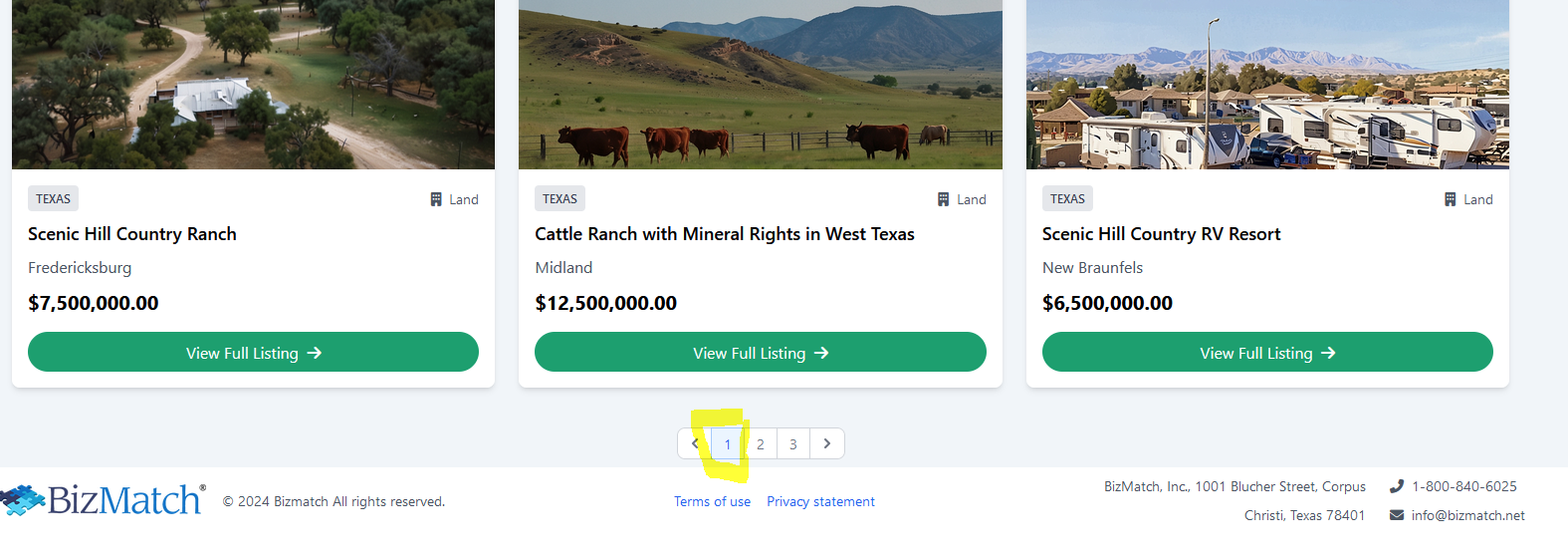Click the phone icon in footer
The height and width of the screenshot is (560, 1568).
coord(1397,486)
